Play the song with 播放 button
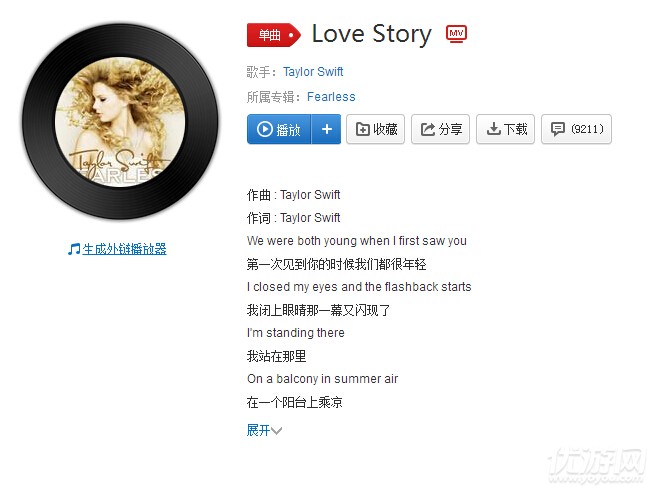The width and height of the screenshot is (647, 486). (279, 129)
